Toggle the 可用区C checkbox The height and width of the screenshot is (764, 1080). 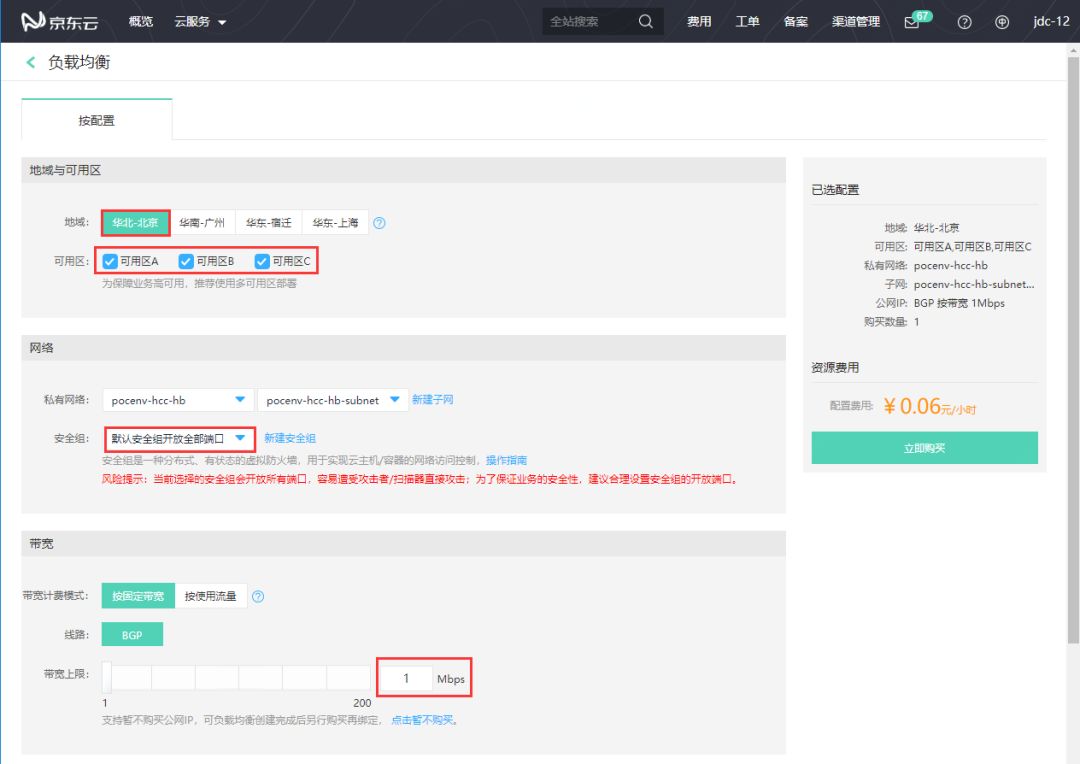coord(262,261)
